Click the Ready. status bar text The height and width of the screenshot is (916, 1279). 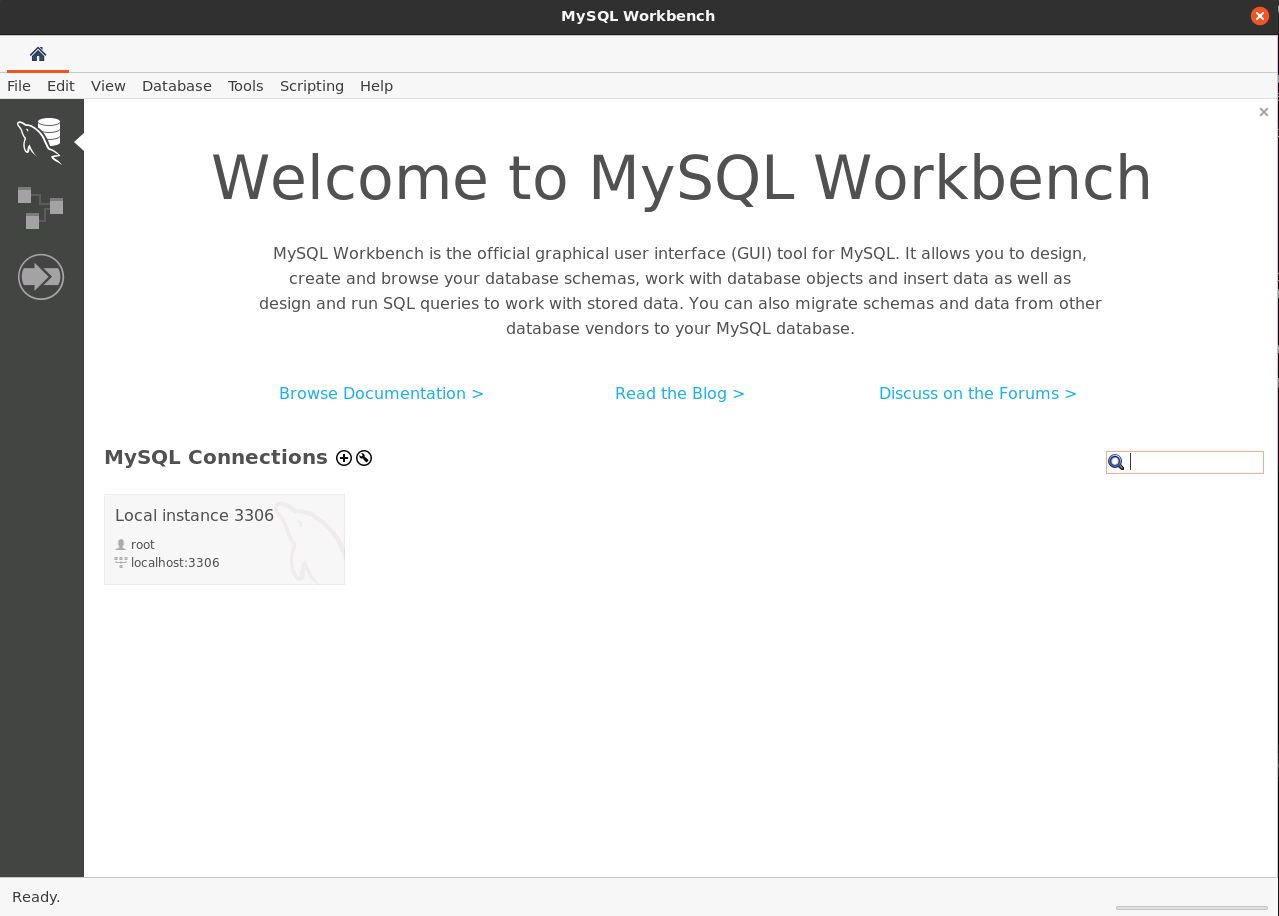click(x=36, y=897)
